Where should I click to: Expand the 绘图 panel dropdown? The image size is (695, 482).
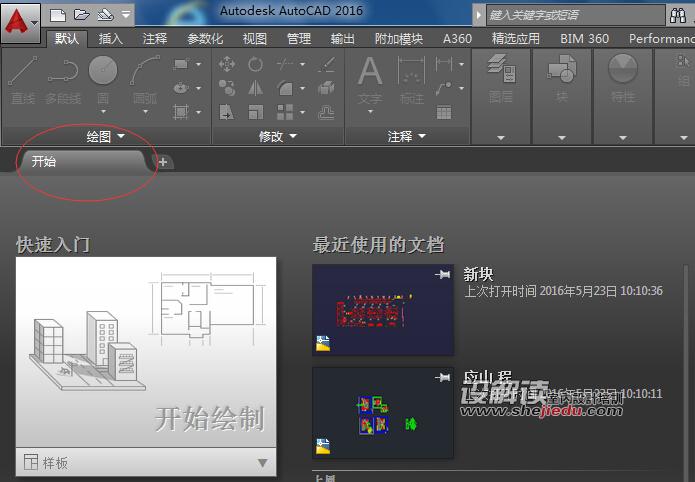tap(105, 136)
